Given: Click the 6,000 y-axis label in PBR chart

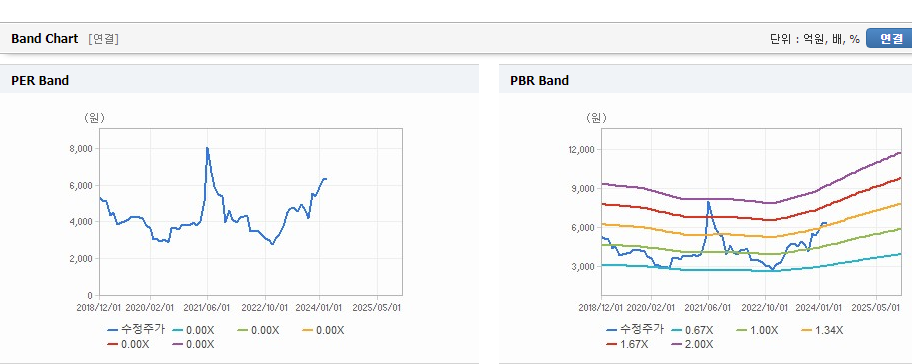Looking at the screenshot, I should point(582,227).
